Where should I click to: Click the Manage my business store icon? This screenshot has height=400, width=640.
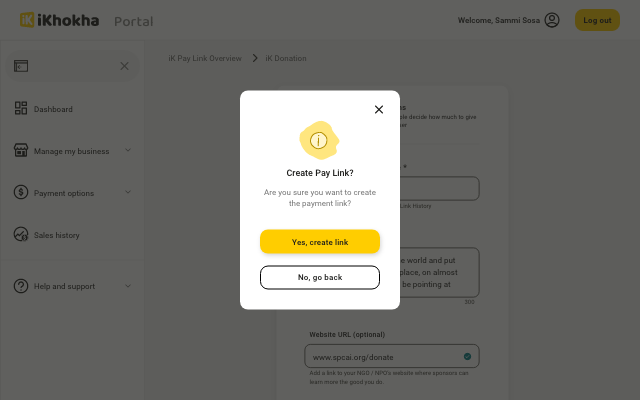[21, 151]
